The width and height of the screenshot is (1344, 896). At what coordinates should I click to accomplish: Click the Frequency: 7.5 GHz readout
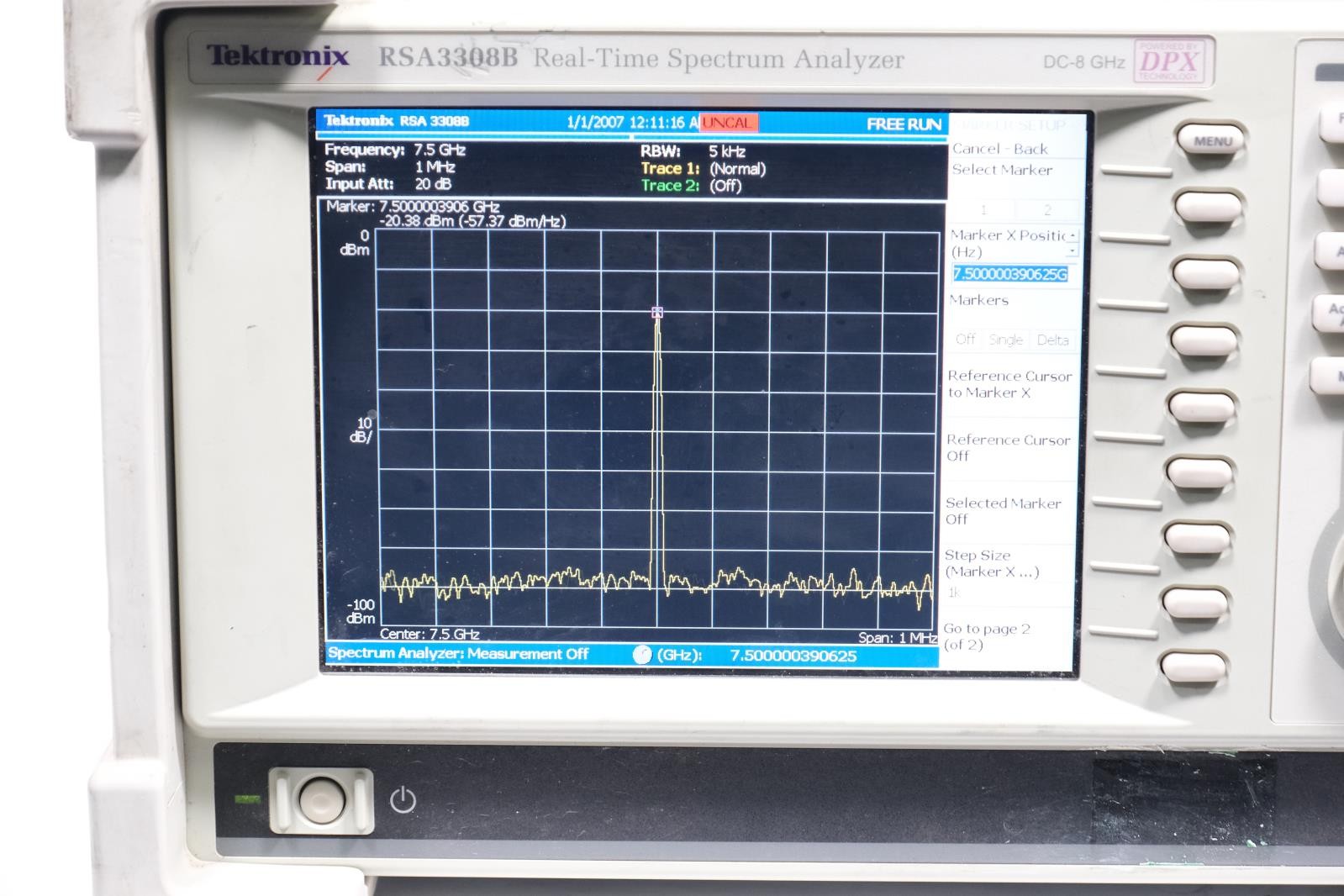pyautogui.click(x=395, y=150)
